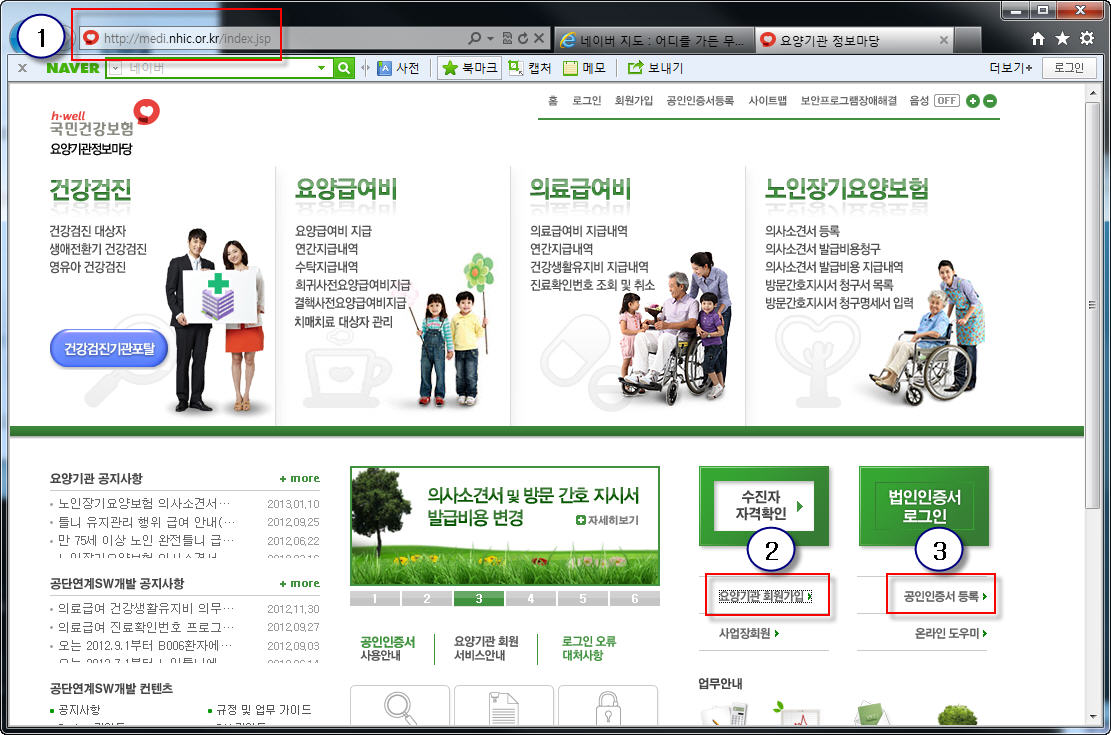The height and width of the screenshot is (735, 1111).
Task: Close the Naver toolbar with X
Action: point(23,68)
